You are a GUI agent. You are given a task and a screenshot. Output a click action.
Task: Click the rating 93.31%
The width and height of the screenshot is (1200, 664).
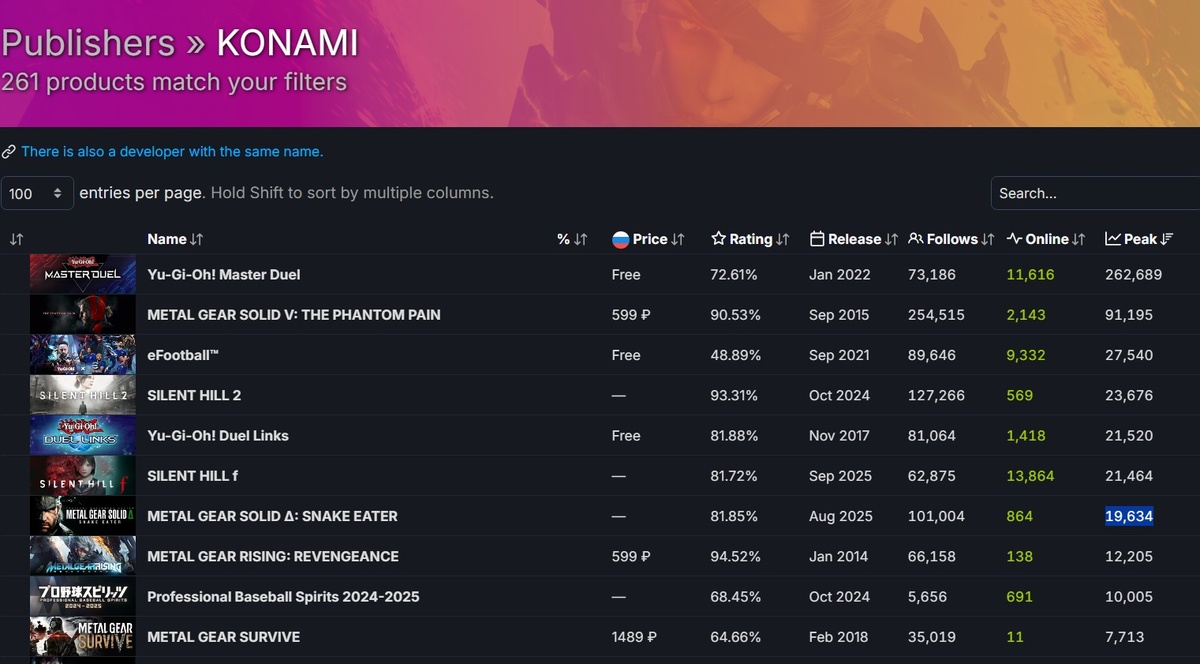click(735, 395)
